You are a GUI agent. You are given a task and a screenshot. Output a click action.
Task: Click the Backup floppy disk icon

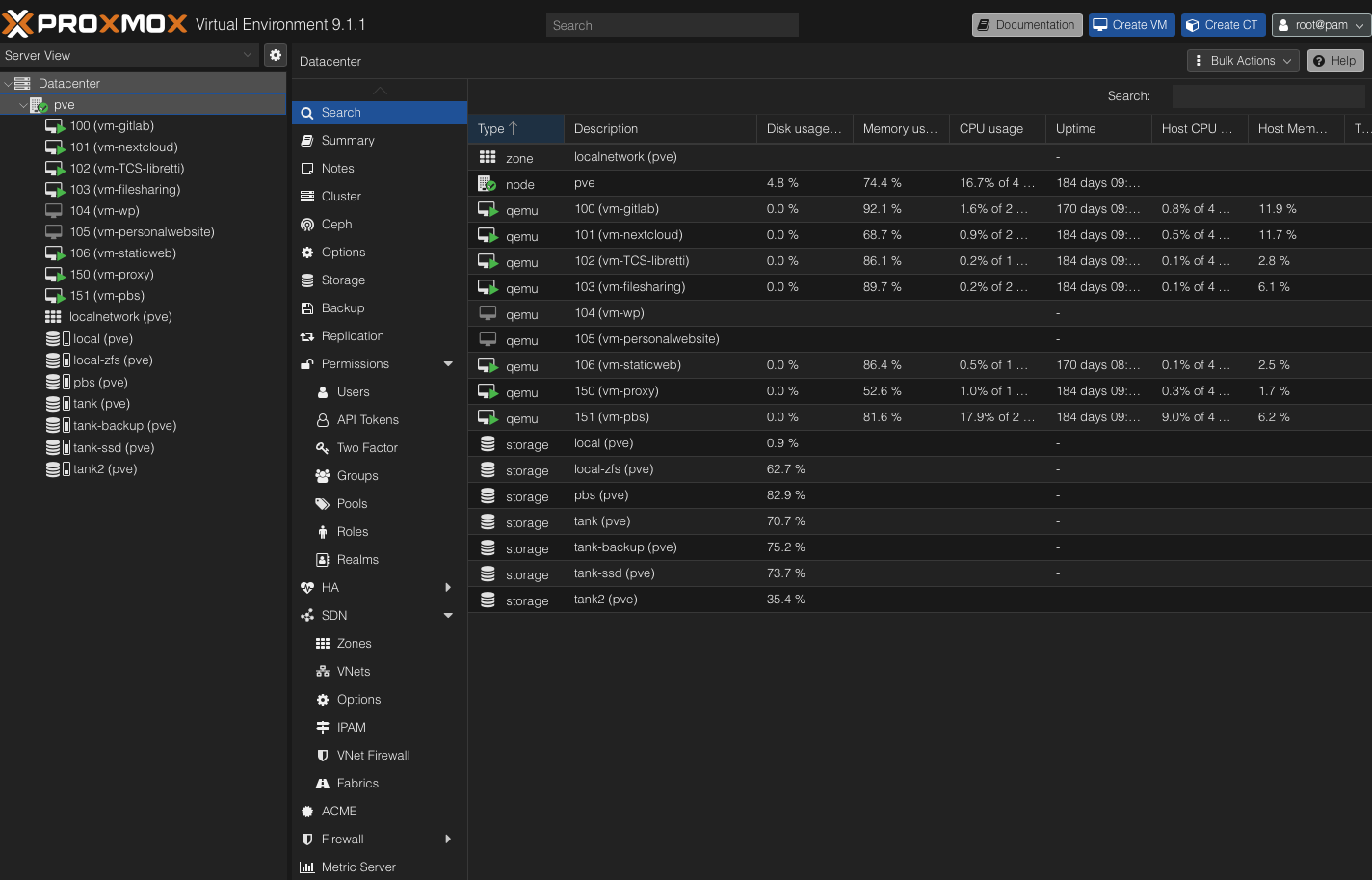[307, 308]
